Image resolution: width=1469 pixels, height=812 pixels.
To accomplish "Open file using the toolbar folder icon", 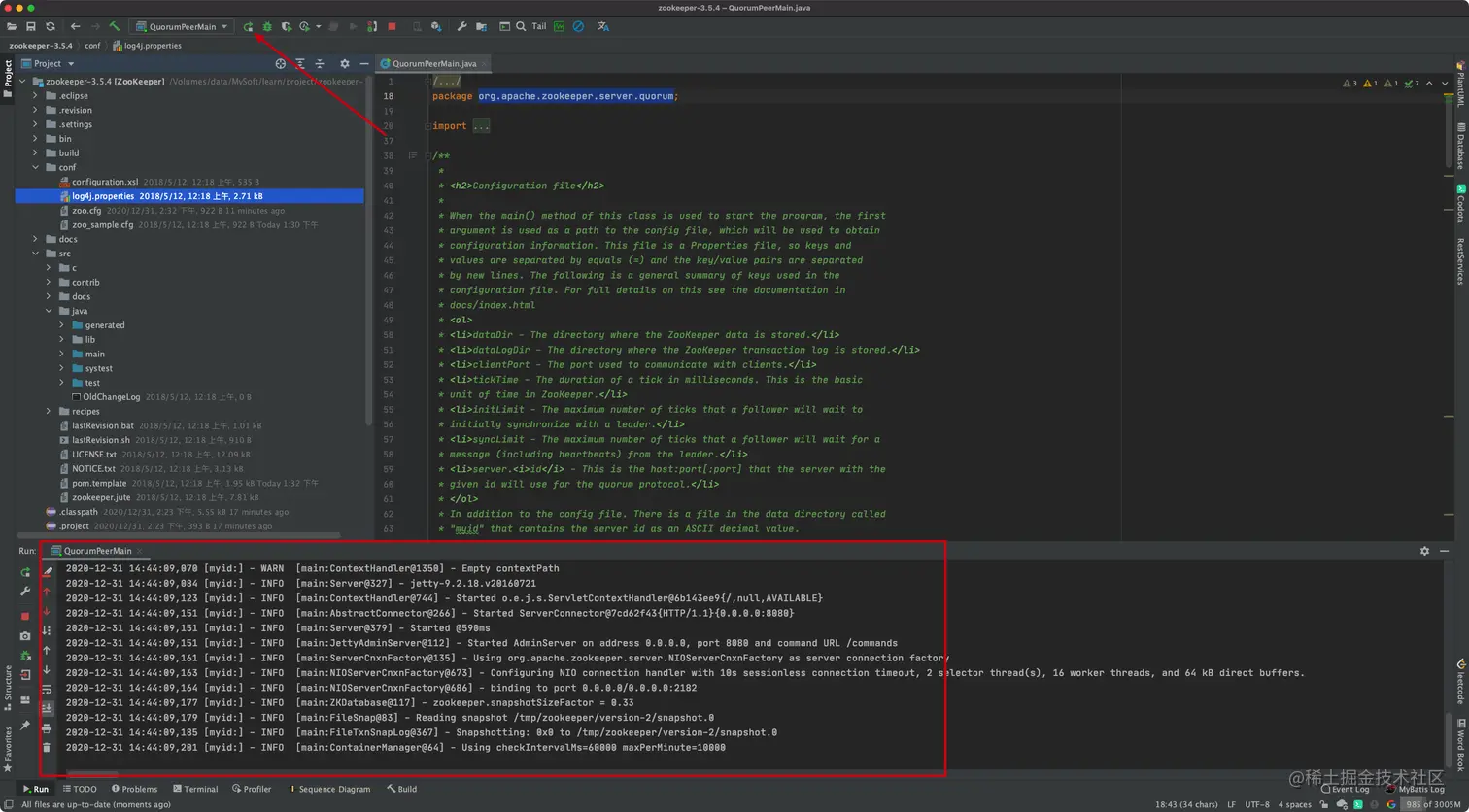I will [12, 27].
